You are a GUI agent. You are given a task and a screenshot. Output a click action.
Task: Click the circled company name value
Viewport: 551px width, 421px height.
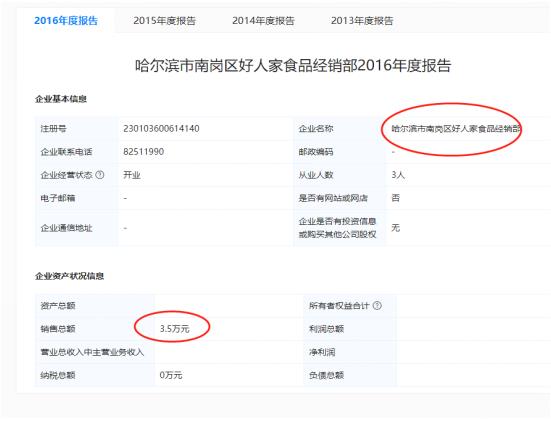click(456, 129)
